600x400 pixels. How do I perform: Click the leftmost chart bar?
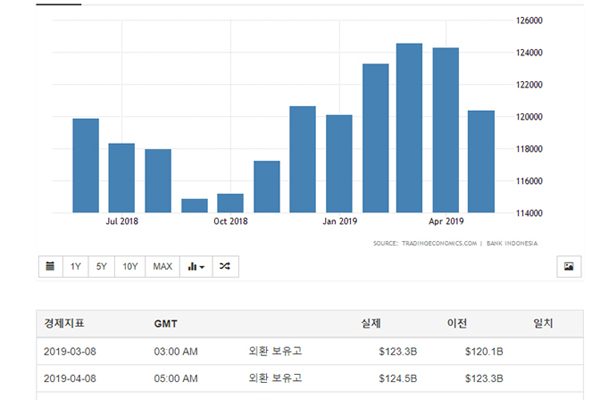tap(86, 165)
